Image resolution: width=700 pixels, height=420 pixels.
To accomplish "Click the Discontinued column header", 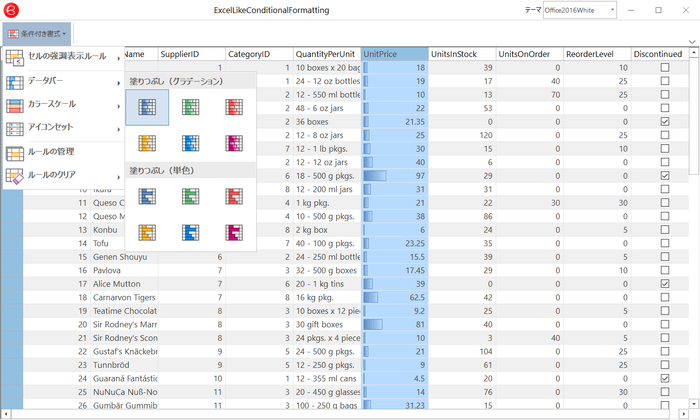I will (x=660, y=54).
